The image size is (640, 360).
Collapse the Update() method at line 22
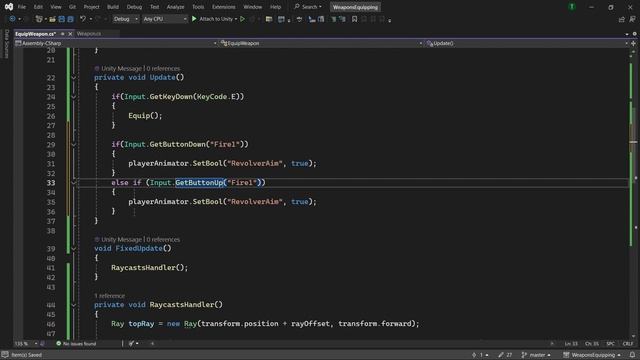coord(73,78)
